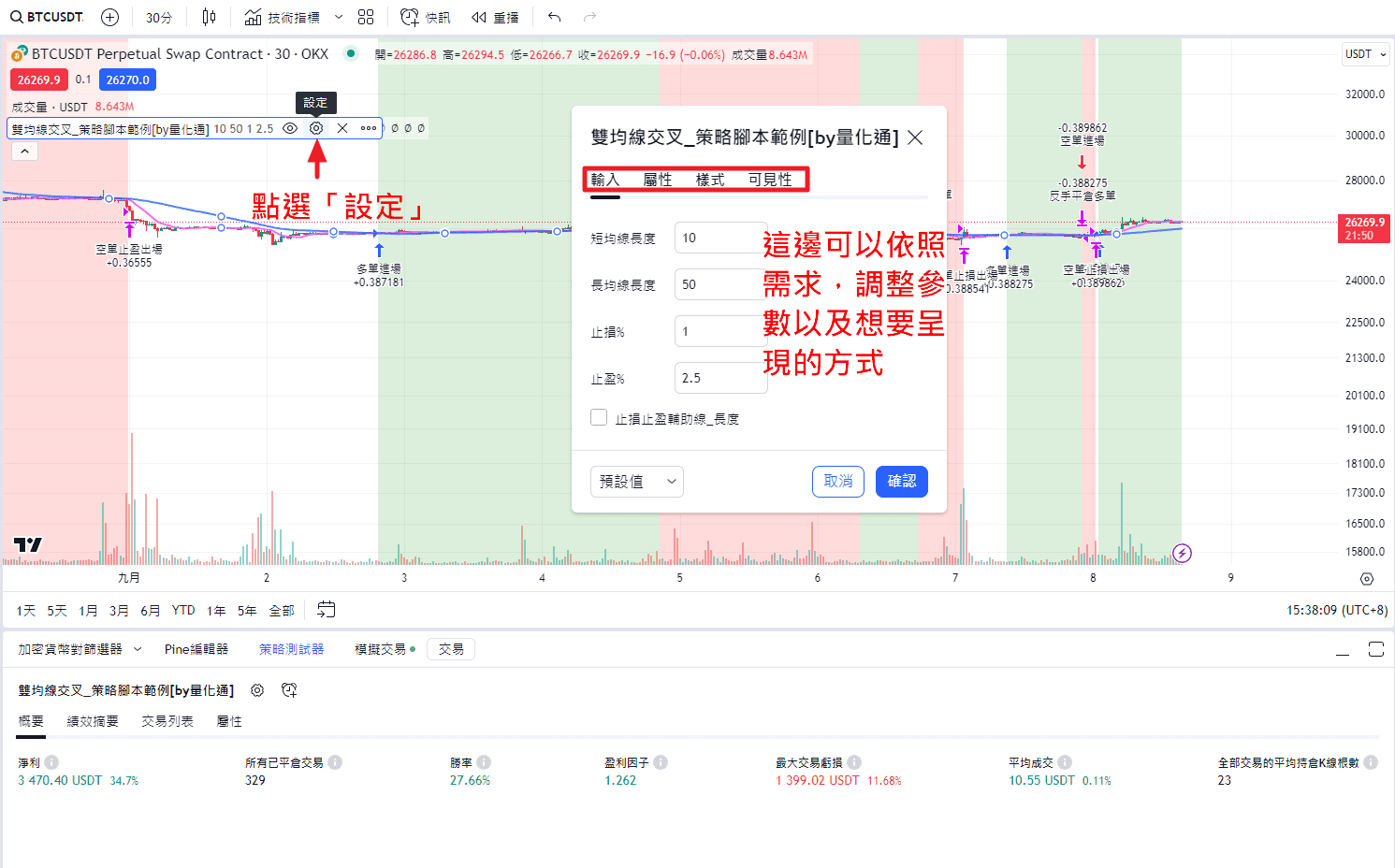Remove strategy from chart legend
1395x868 pixels.
point(342,128)
